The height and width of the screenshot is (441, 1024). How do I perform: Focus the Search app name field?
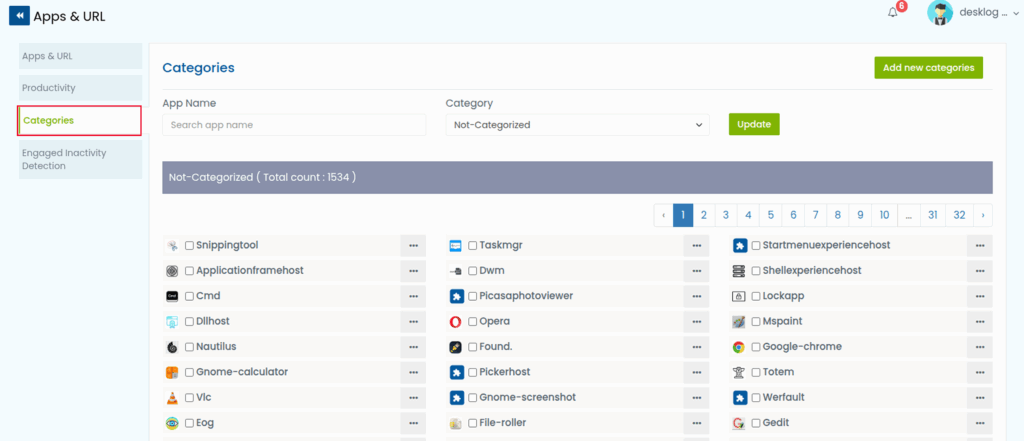pyautogui.click(x=294, y=125)
